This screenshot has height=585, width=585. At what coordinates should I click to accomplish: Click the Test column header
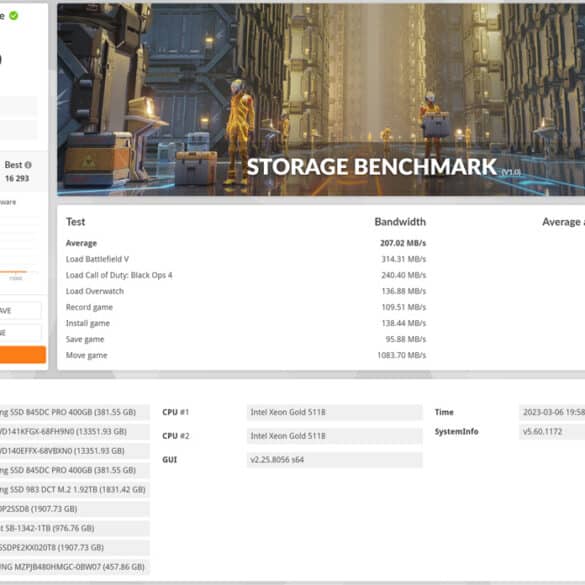click(x=75, y=222)
